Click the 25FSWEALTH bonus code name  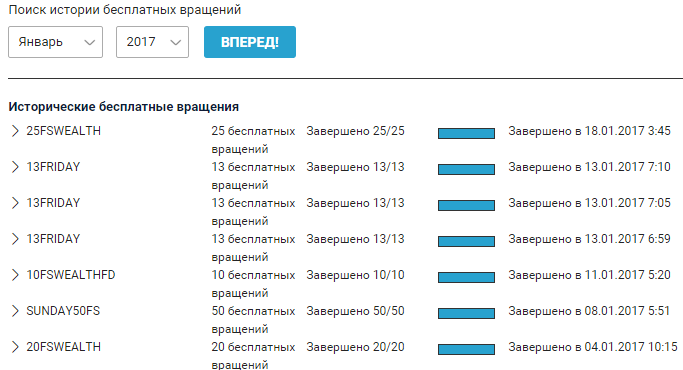64,131
